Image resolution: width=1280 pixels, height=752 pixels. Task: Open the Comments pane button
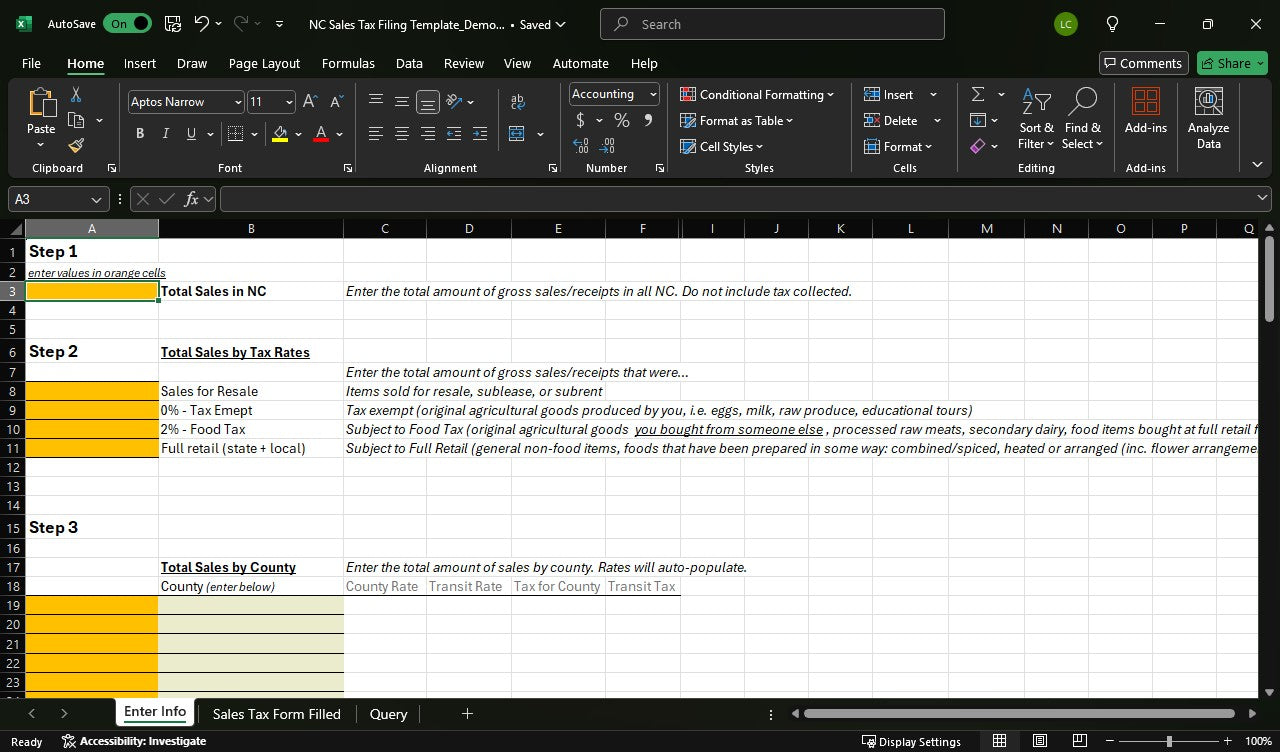[1143, 63]
